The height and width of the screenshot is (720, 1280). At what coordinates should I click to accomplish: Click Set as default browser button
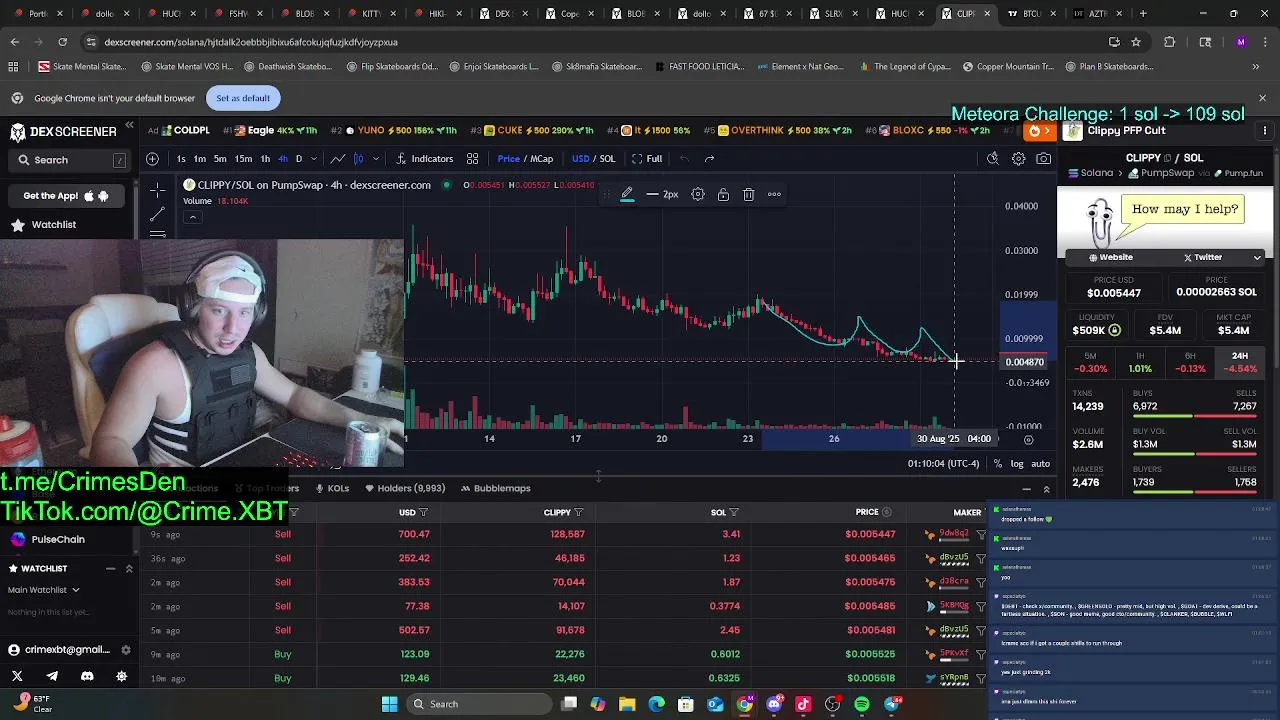click(243, 98)
